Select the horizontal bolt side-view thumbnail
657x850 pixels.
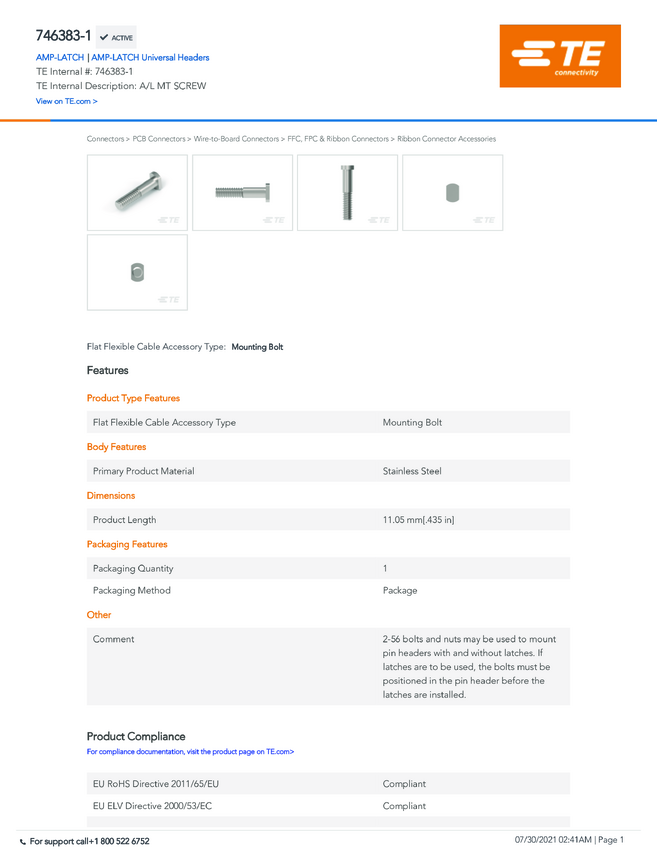pos(242,192)
